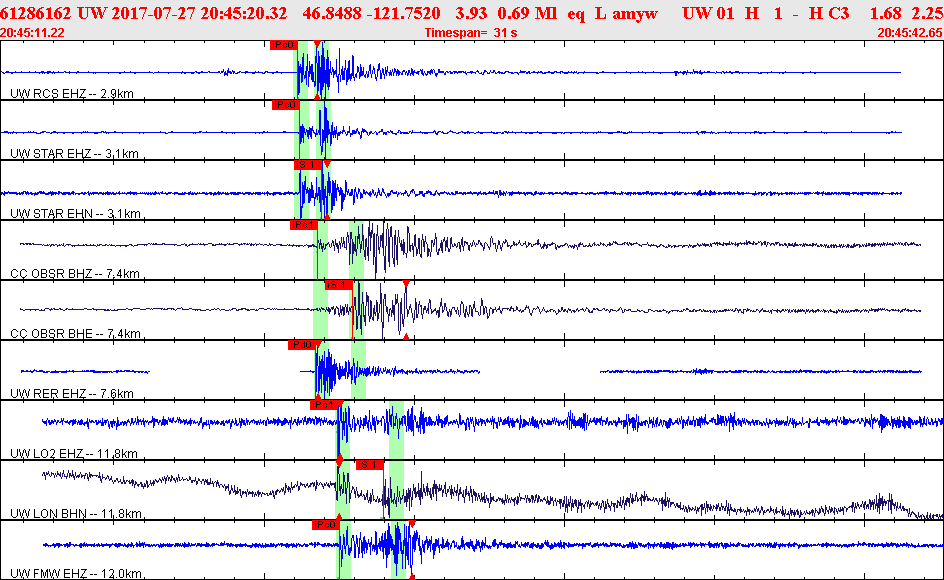Viewport: 944px width, 580px height.
Task: Click the 'L amyw' text in header
Action: [626, 14]
